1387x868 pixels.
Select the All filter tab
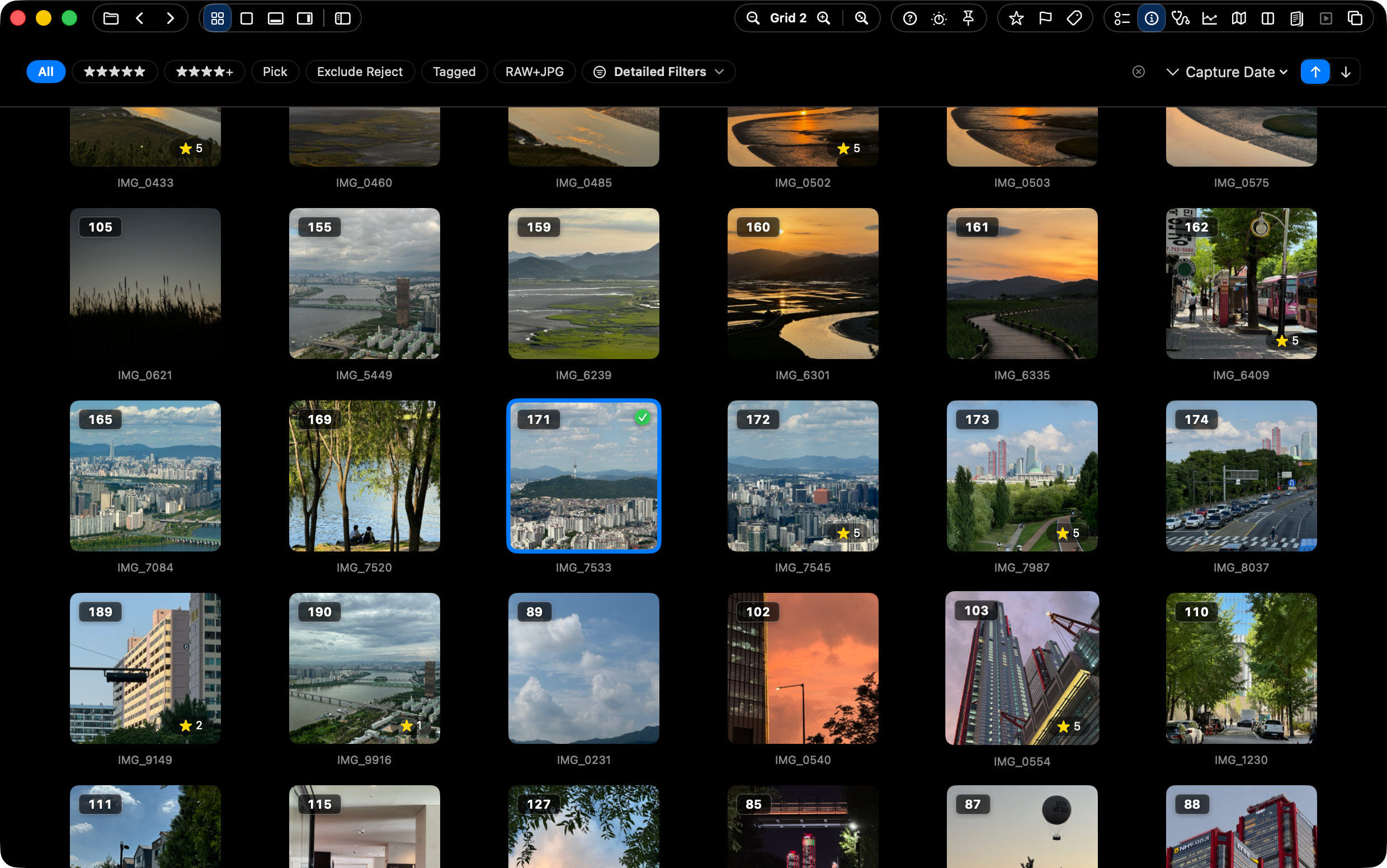pyautogui.click(x=46, y=72)
